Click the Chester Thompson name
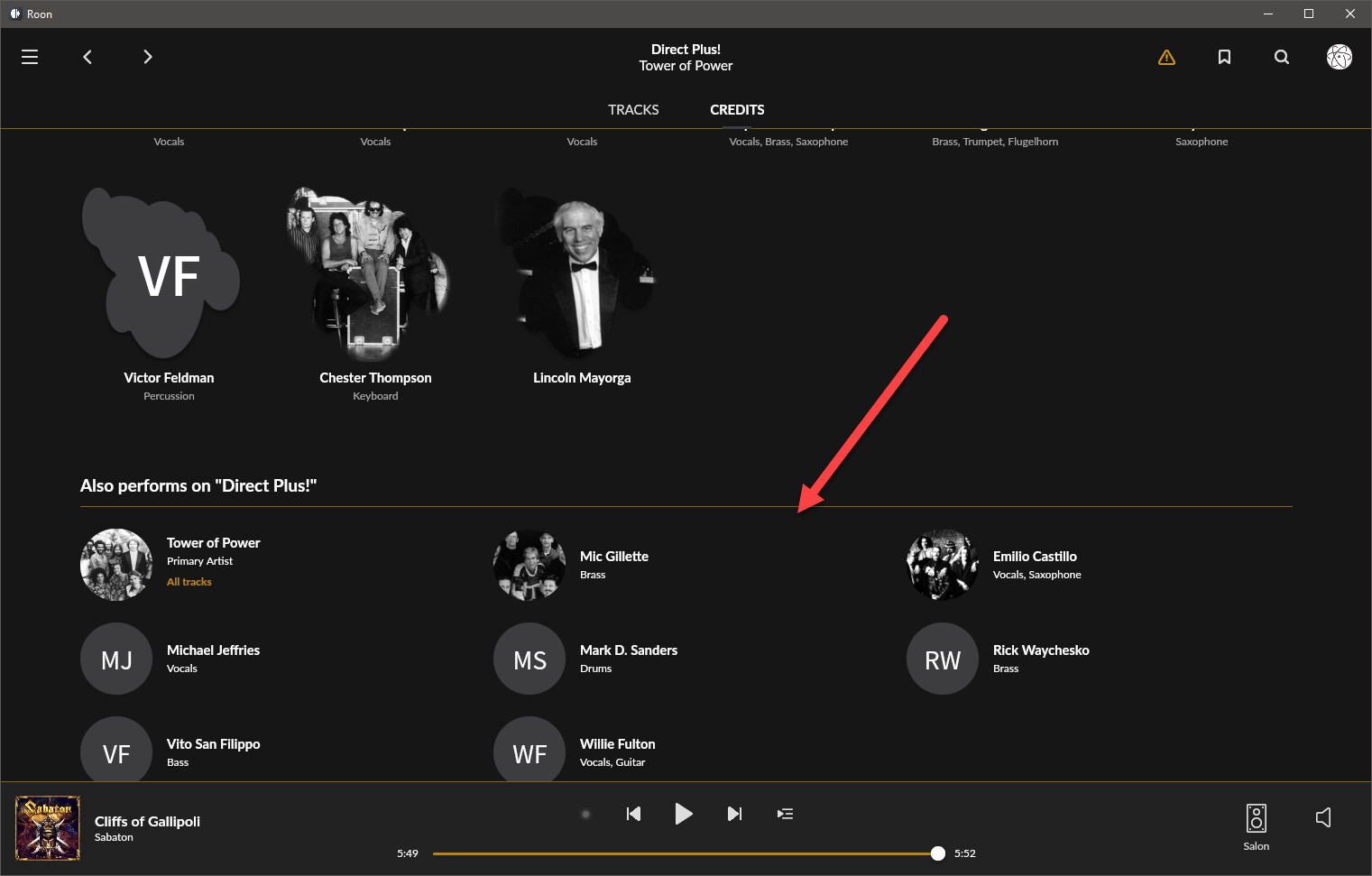Image resolution: width=1372 pixels, height=876 pixels. pyautogui.click(x=375, y=378)
